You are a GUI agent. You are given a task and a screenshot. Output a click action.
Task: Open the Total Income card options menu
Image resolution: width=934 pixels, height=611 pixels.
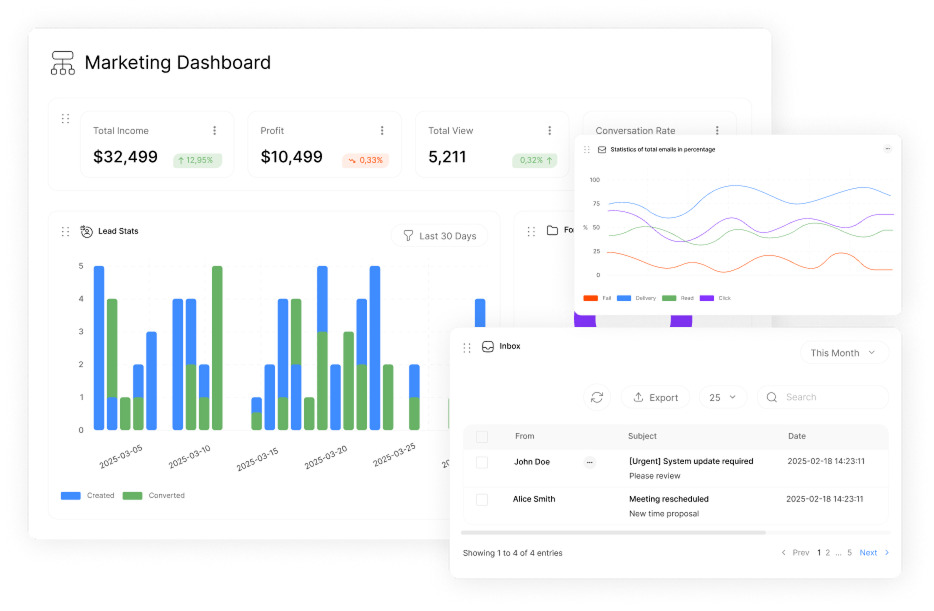[x=214, y=131]
